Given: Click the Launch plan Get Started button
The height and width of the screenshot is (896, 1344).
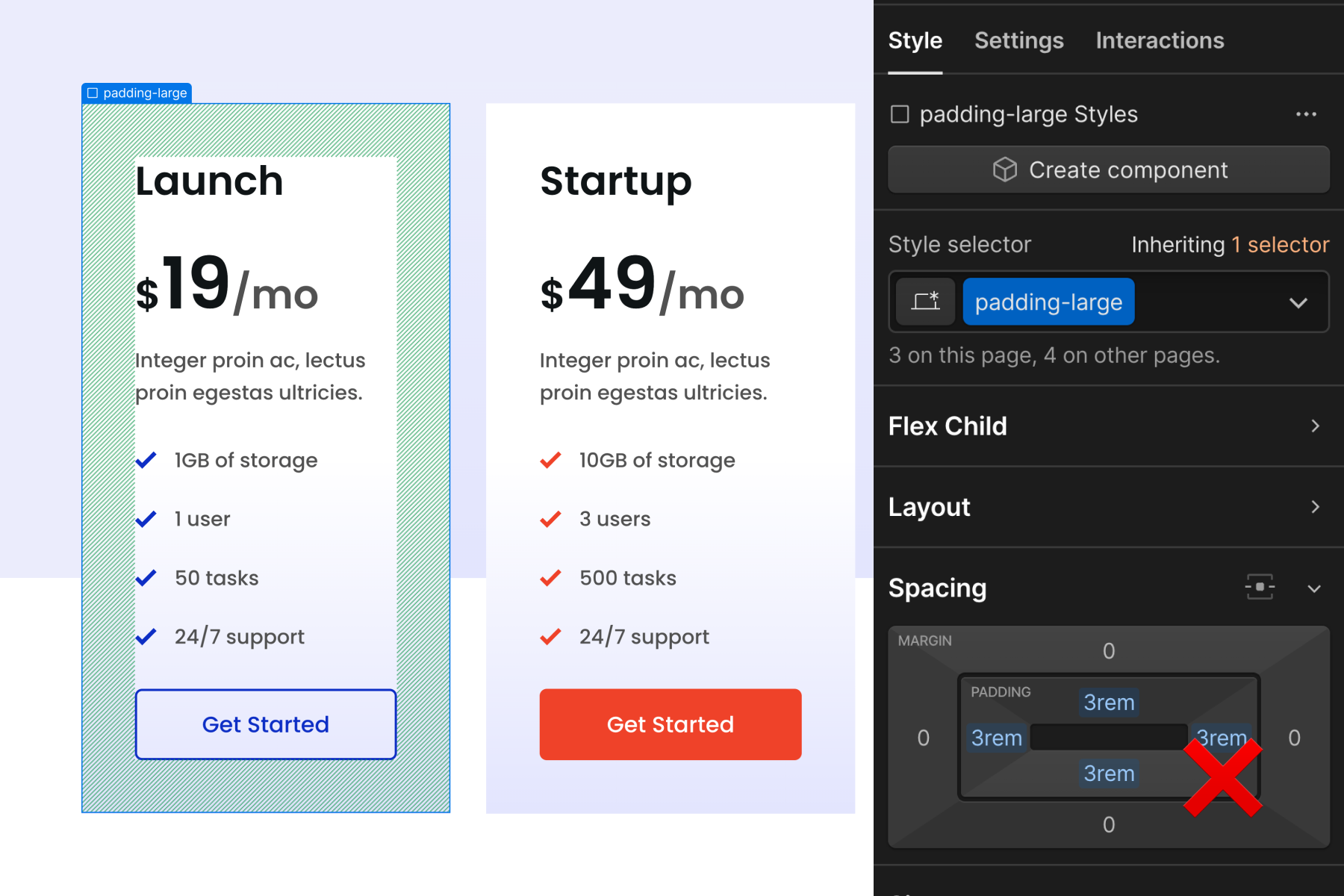Looking at the screenshot, I should [x=266, y=724].
